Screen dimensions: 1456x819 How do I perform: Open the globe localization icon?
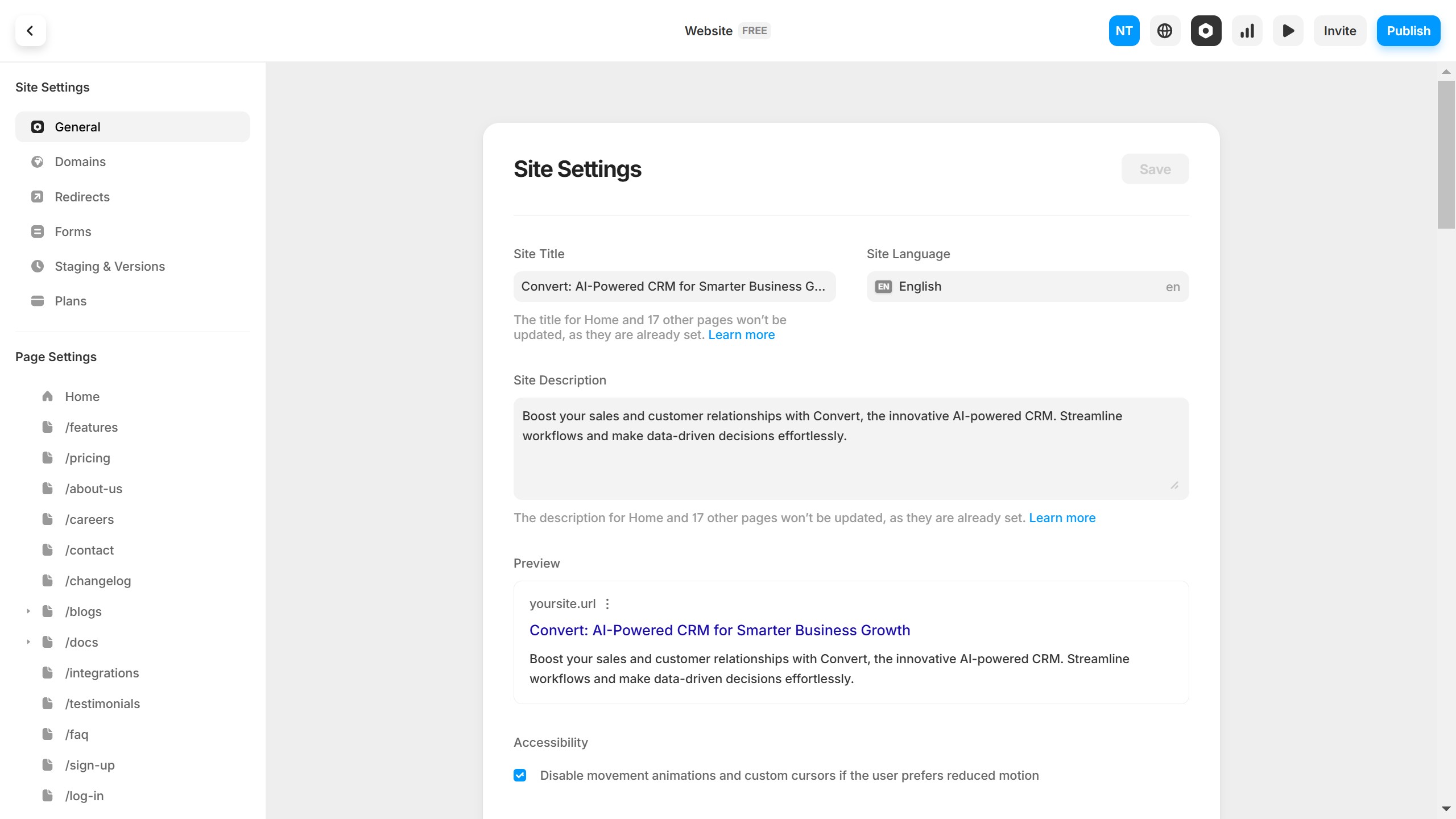pos(1165,31)
